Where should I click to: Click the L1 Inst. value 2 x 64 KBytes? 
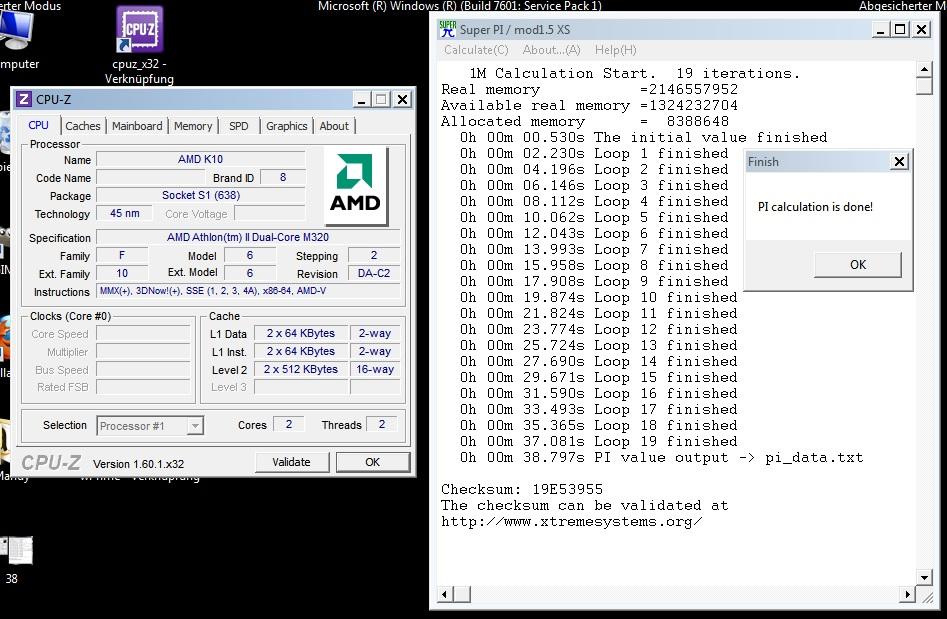click(x=301, y=351)
